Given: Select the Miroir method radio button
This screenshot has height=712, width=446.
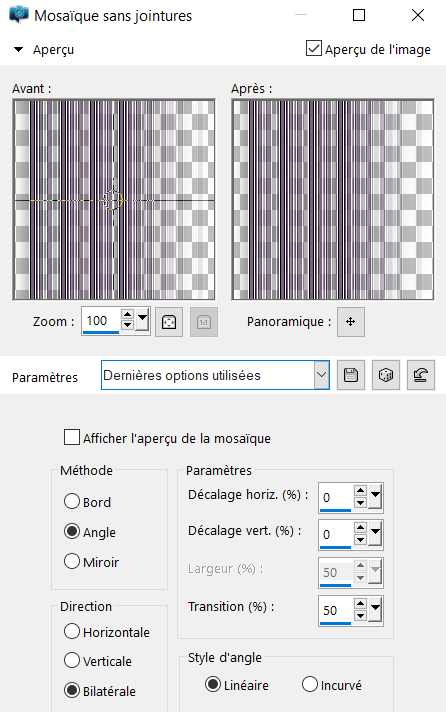Looking at the screenshot, I should (72, 561).
